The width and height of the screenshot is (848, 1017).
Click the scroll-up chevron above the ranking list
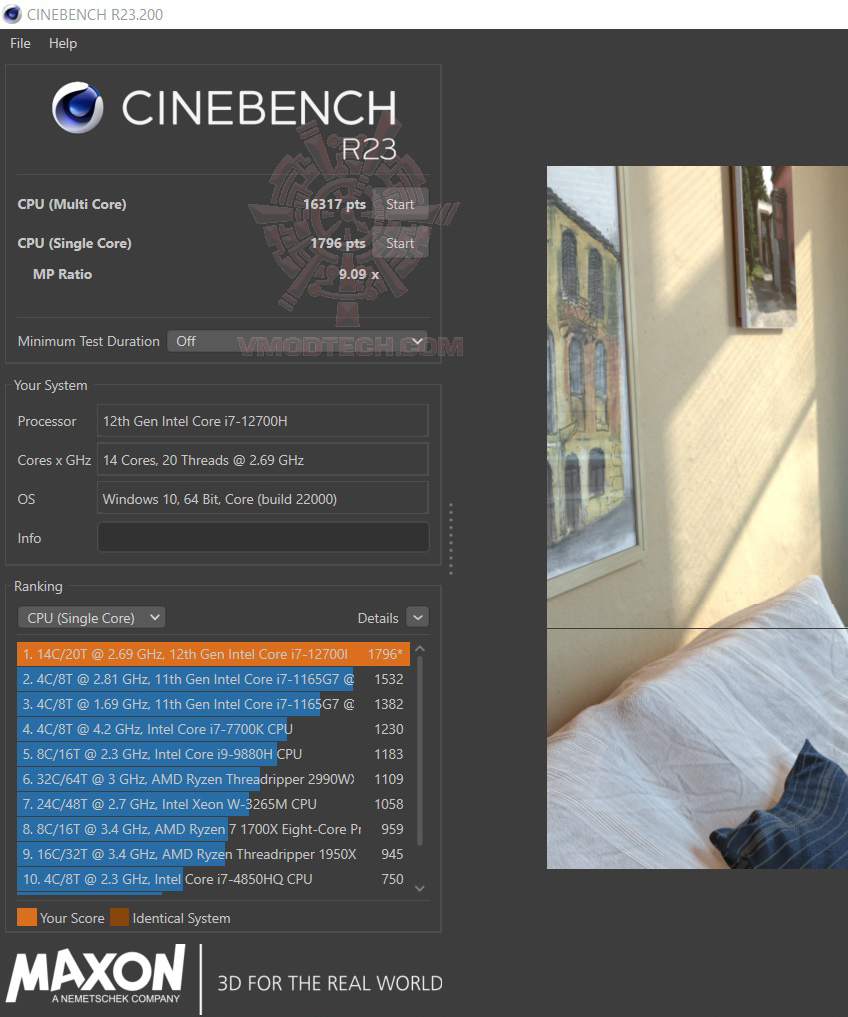tap(420, 649)
